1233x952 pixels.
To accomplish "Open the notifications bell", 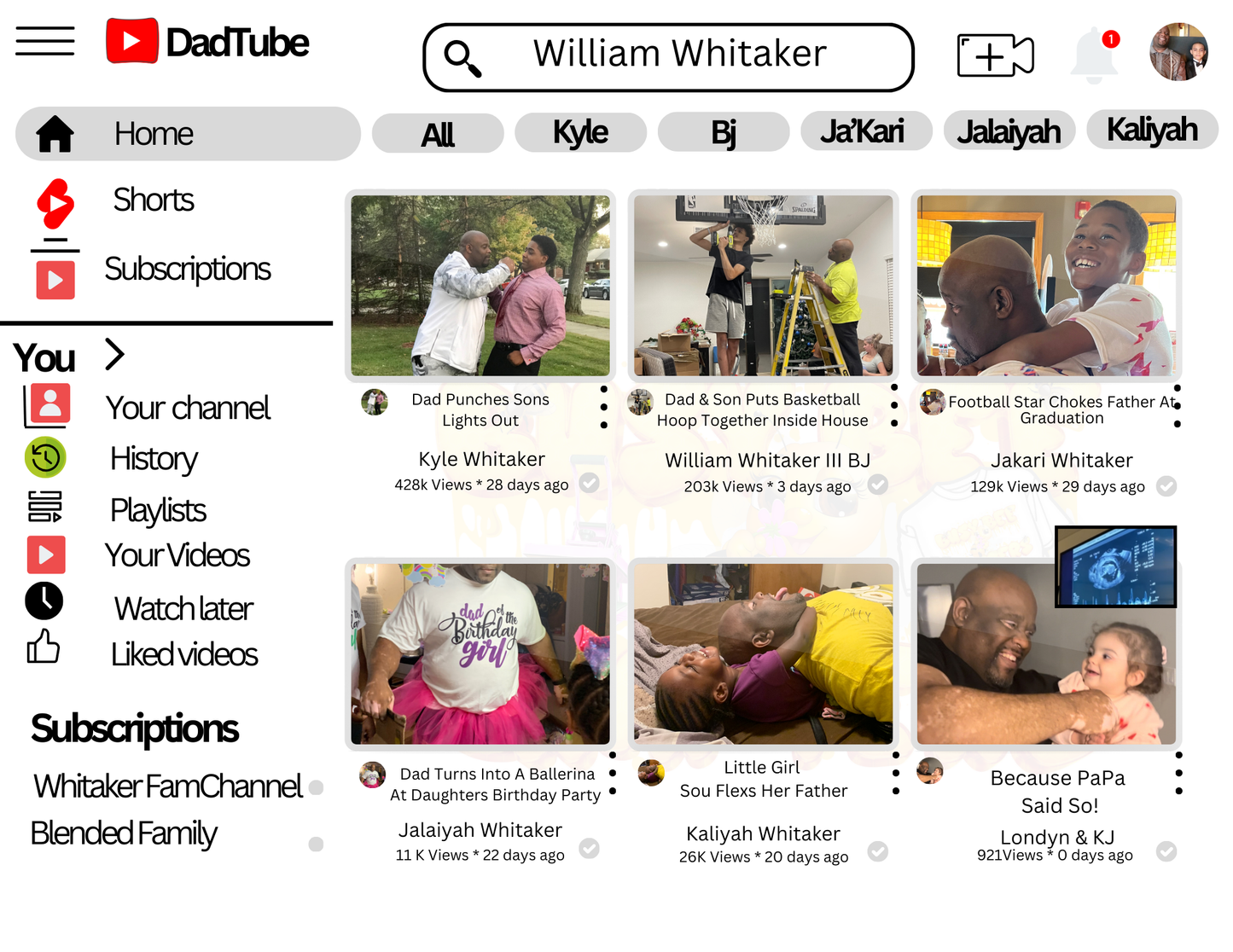I will (x=1095, y=55).
